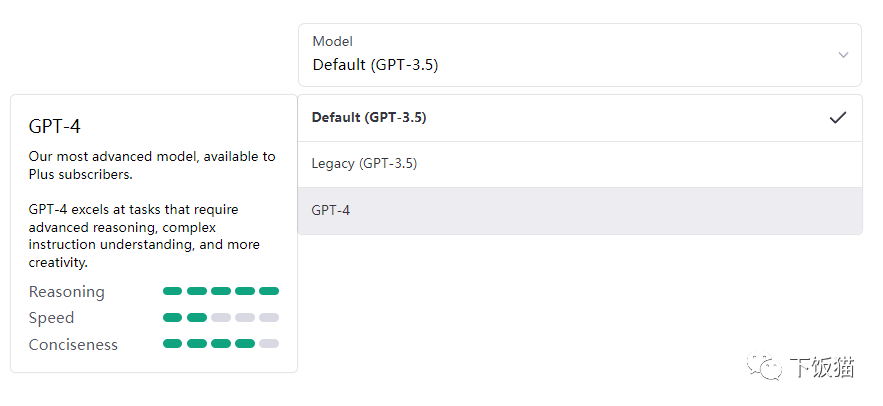Click the 下饭猫 watermark text

coord(822,368)
